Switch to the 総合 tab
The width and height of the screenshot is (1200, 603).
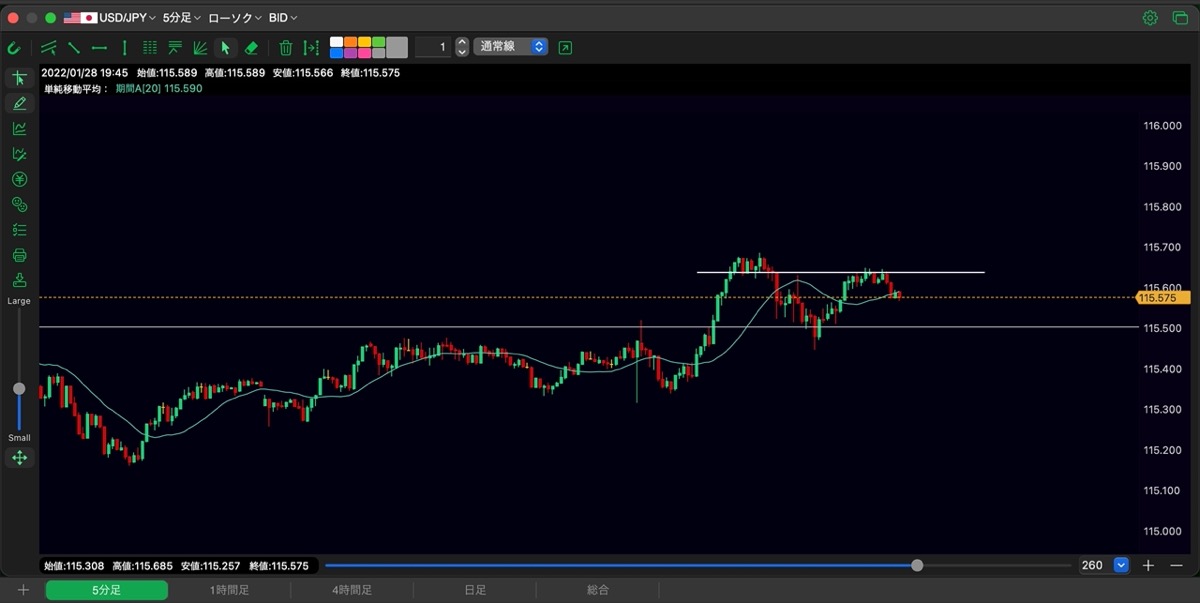598,590
